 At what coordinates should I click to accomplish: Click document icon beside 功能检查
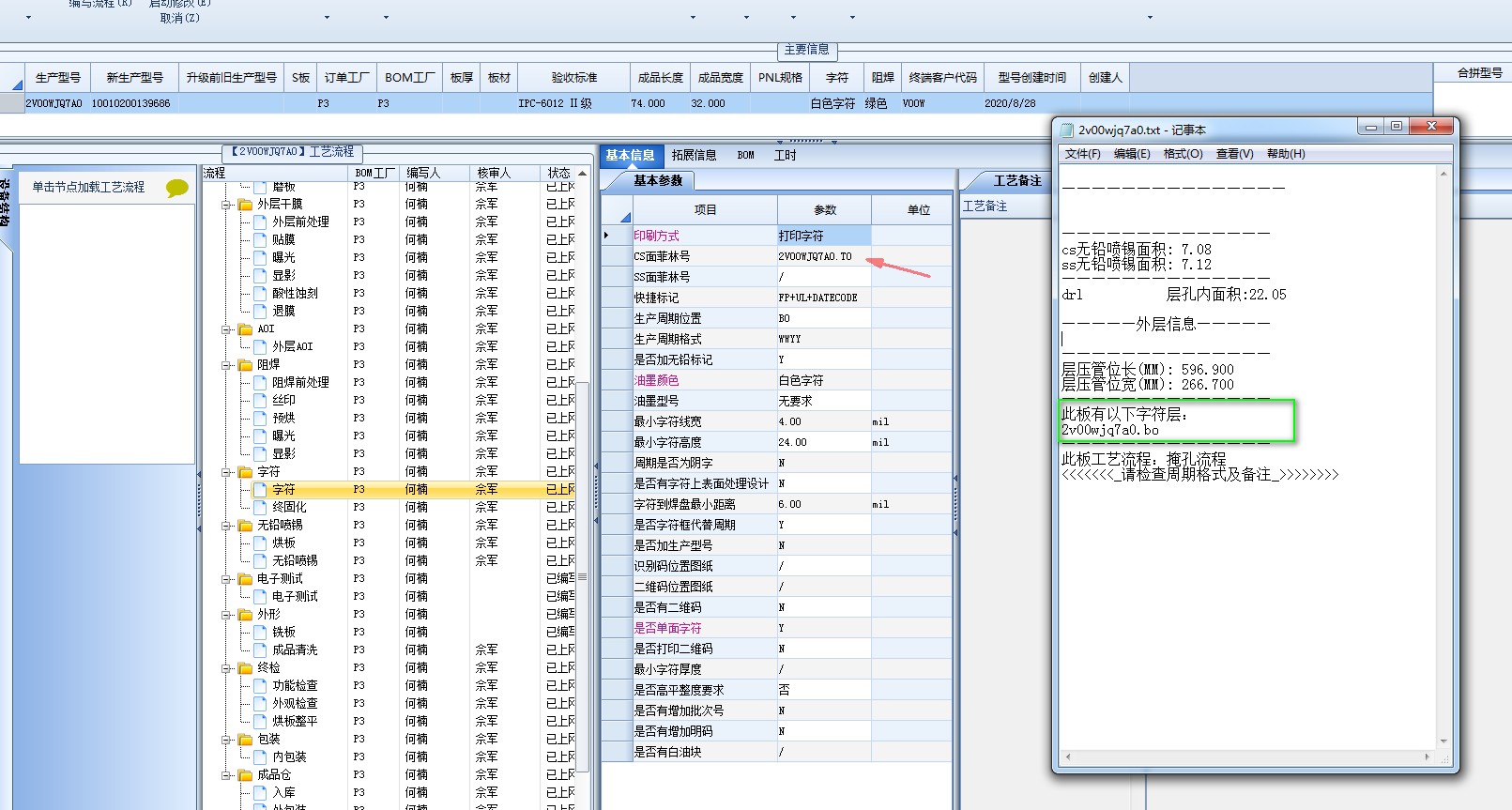(x=260, y=685)
